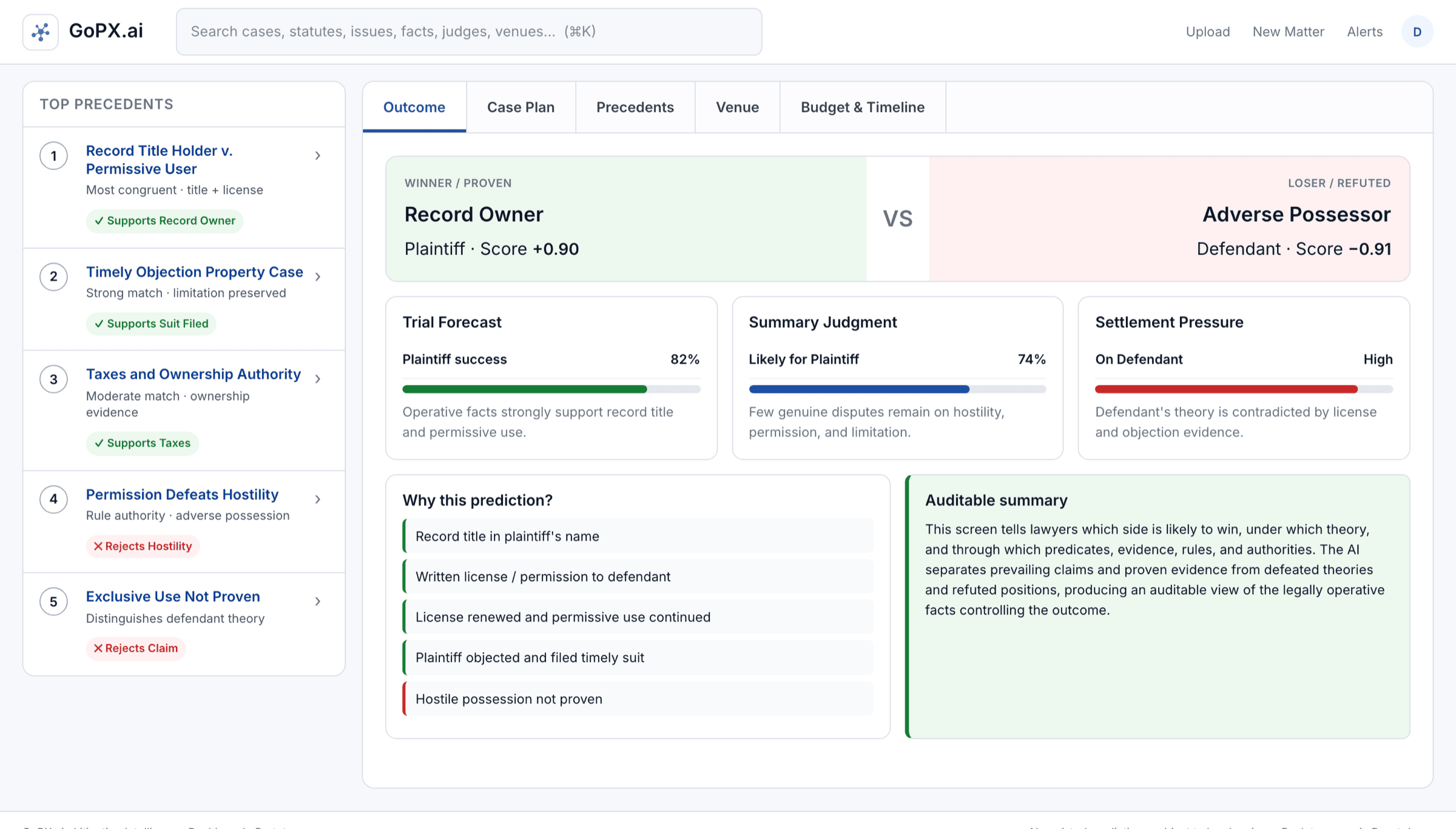Select the Outcome tab
Screen dimensions: 1456x829
[414, 107]
